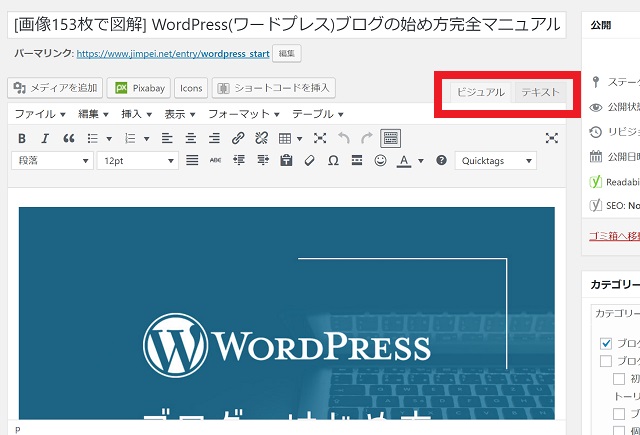Insert special character omega icon
This screenshot has height=435, width=640.
333,160
